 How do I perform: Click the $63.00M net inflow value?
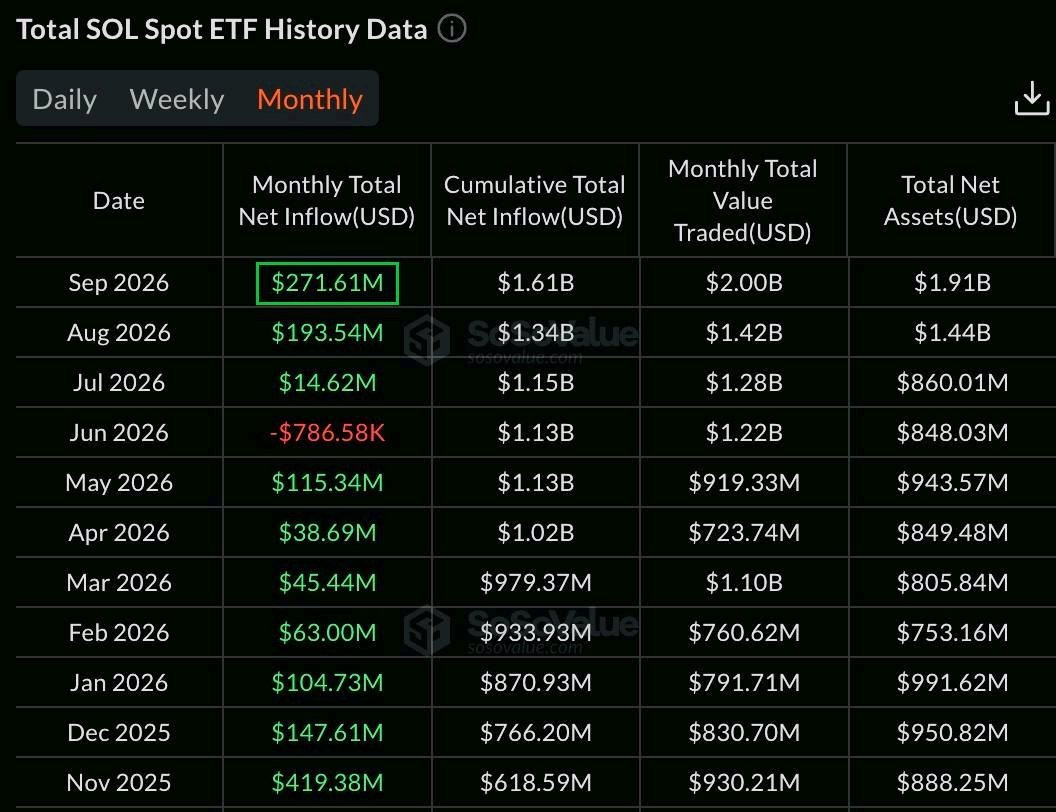click(327, 632)
